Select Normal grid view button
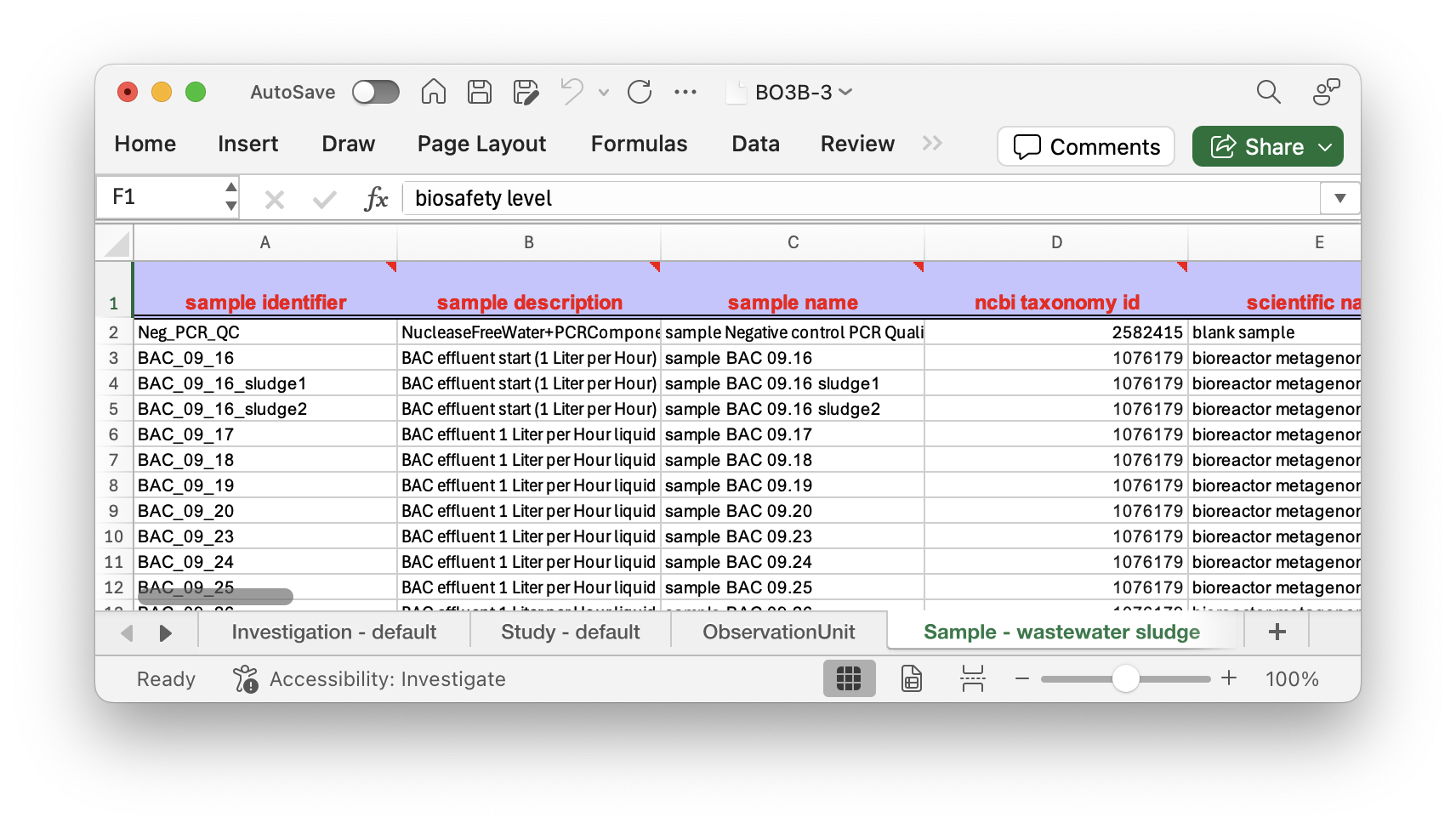Screen dimensions: 1456x828 click(849, 678)
